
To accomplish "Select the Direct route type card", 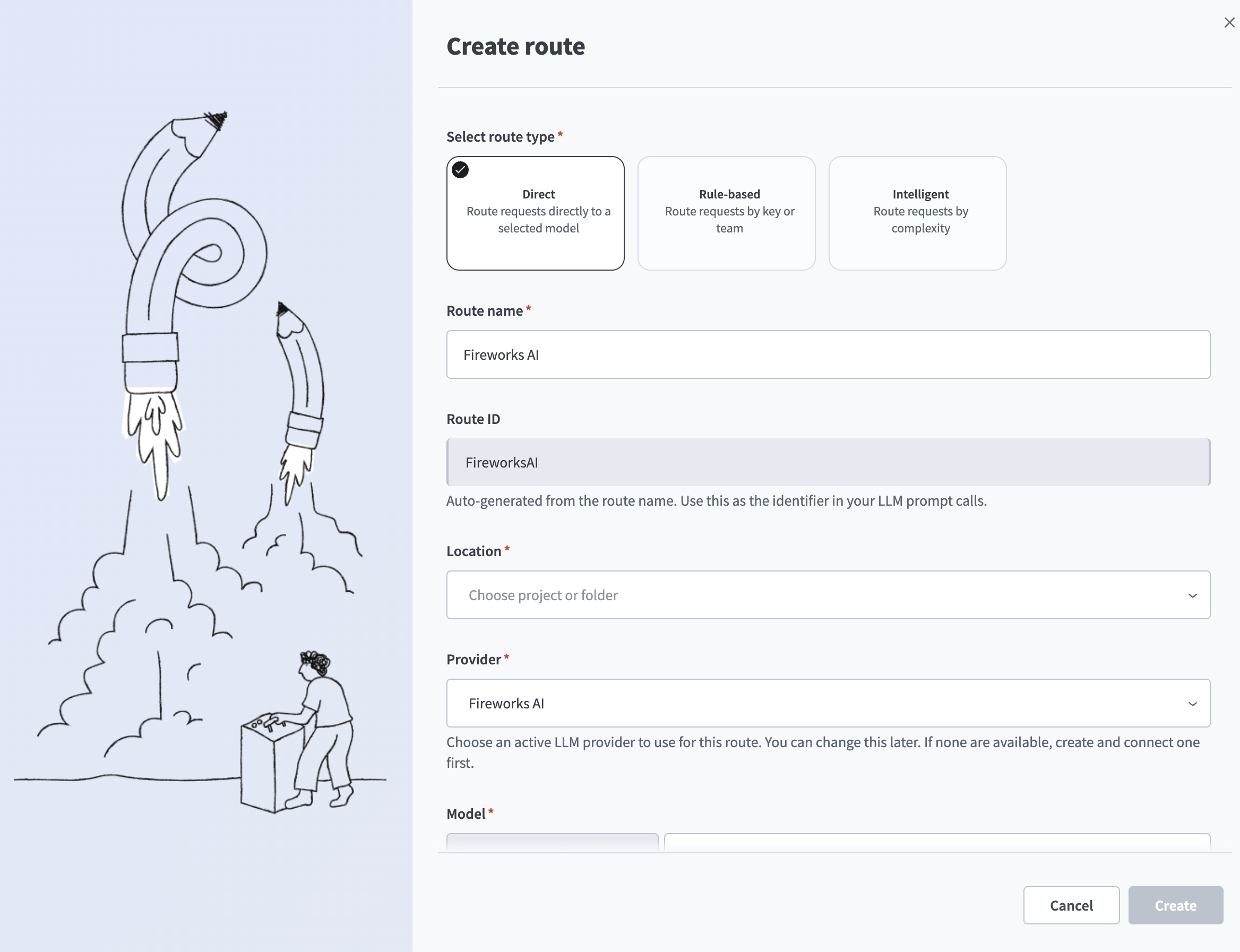I will pyautogui.click(x=535, y=213).
